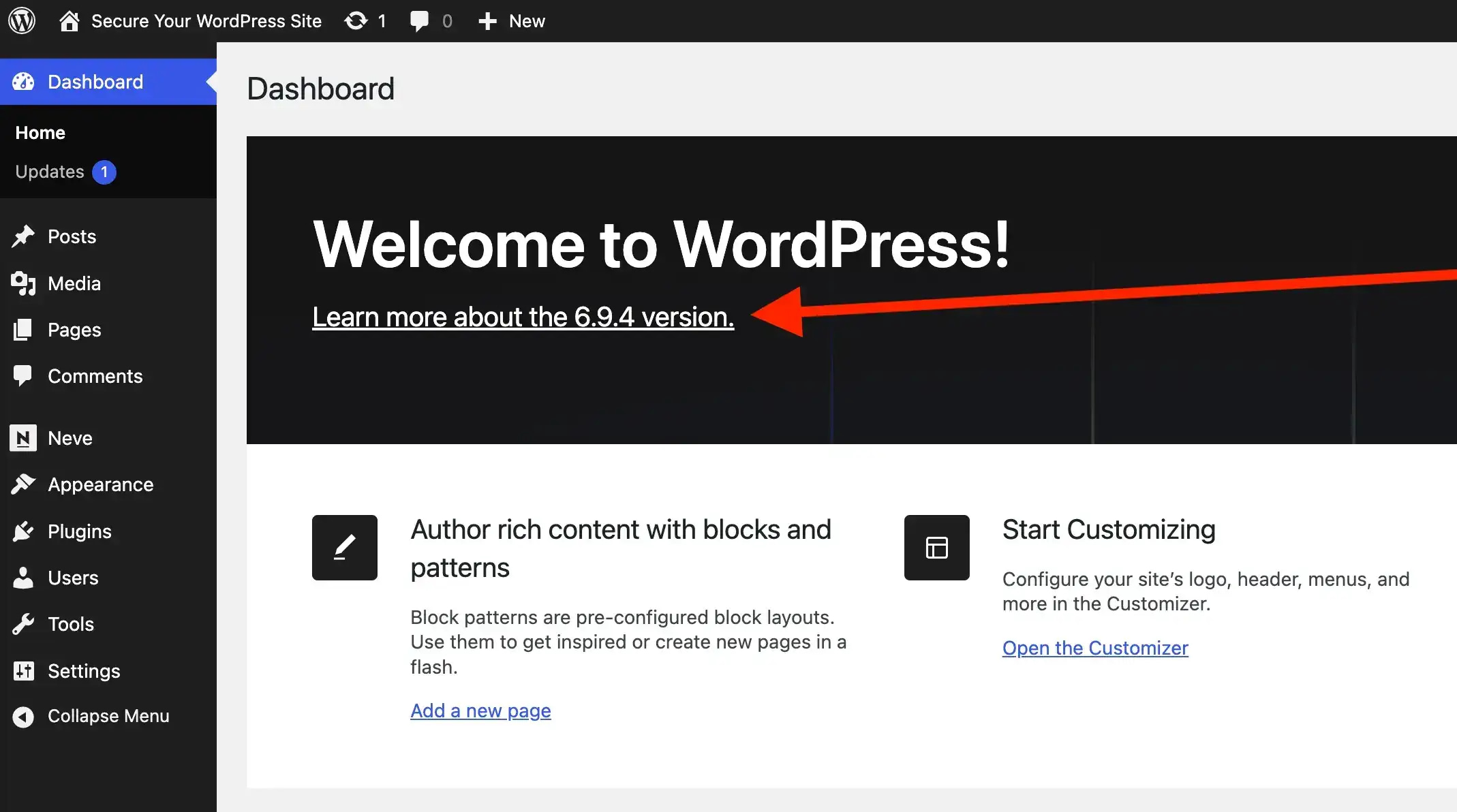Open Learn more about the 6.9.4 version link
Image resolution: width=1457 pixels, height=812 pixels.
coord(523,317)
